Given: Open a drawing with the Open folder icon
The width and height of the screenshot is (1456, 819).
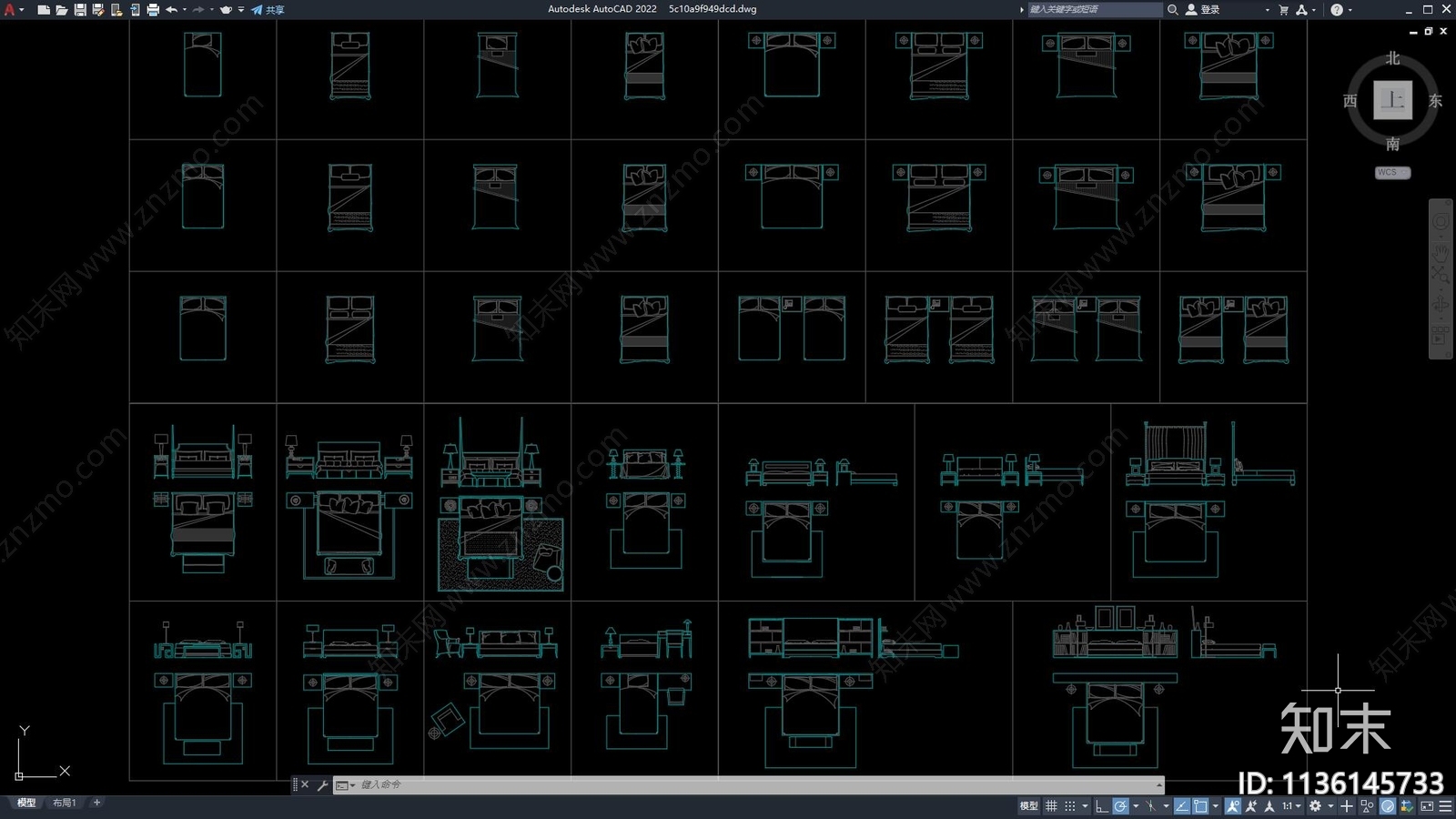Looking at the screenshot, I should (x=62, y=10).
